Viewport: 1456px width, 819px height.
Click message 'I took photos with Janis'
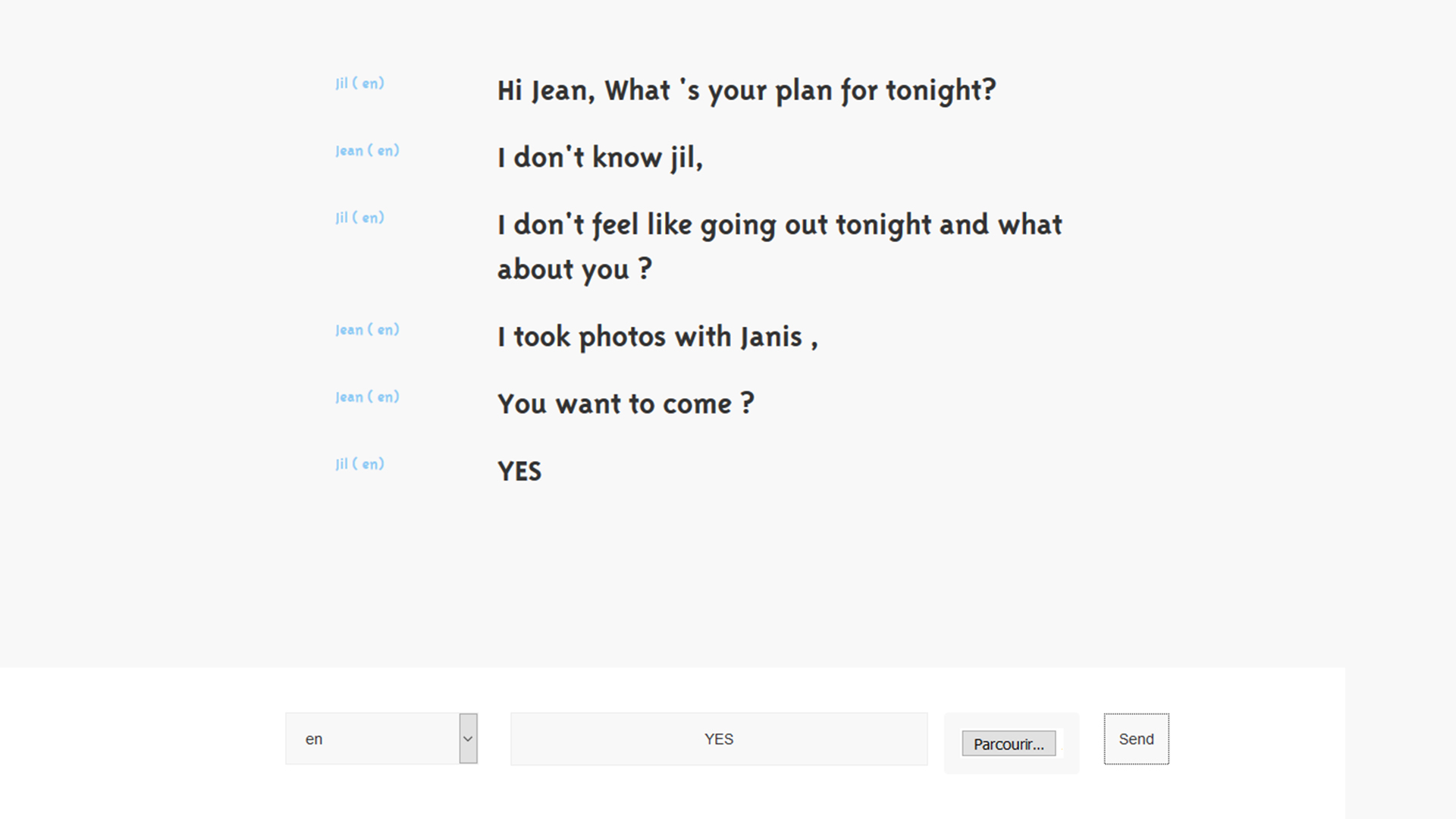(657, 337)
